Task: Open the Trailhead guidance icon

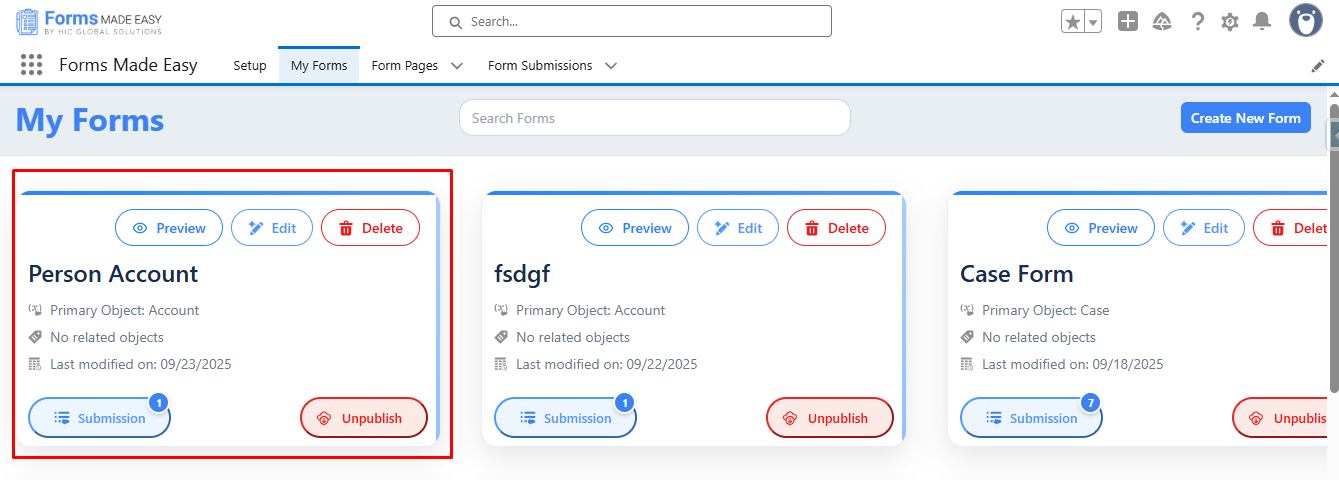Action: [x=1162, y=21]
